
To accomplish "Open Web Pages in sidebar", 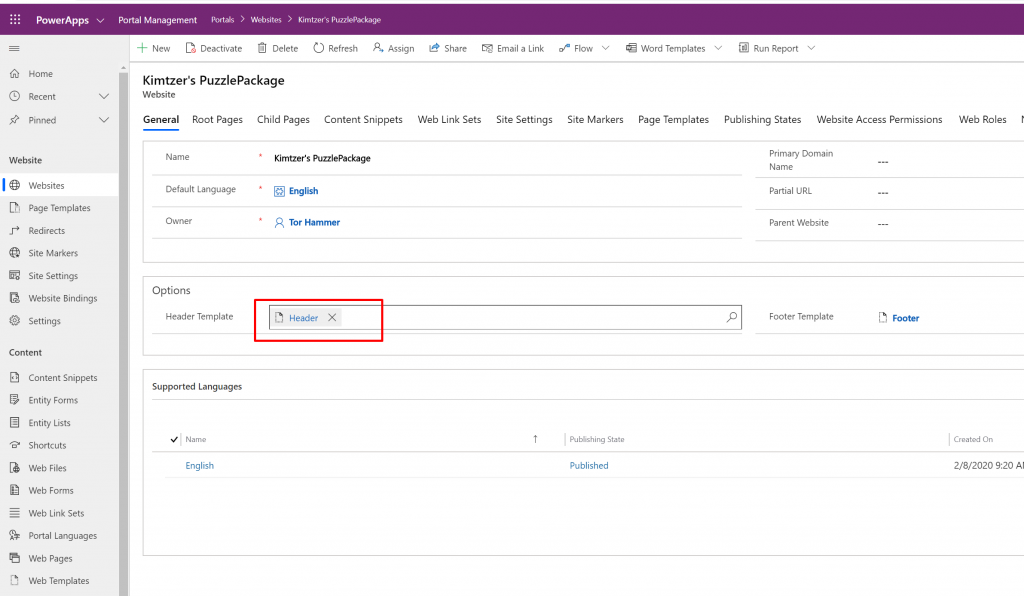I will [x=50, y=558].
